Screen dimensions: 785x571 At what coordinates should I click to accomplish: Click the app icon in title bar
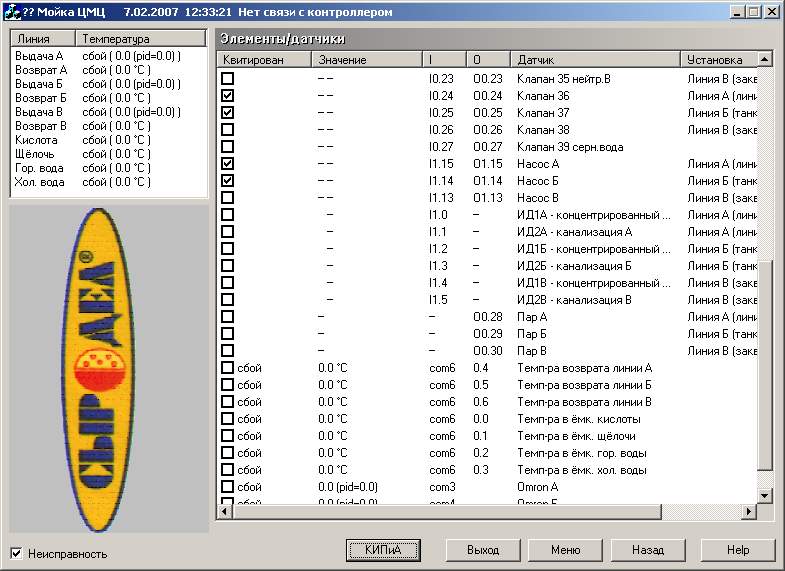pyautogui.click(x=12, y=12)
